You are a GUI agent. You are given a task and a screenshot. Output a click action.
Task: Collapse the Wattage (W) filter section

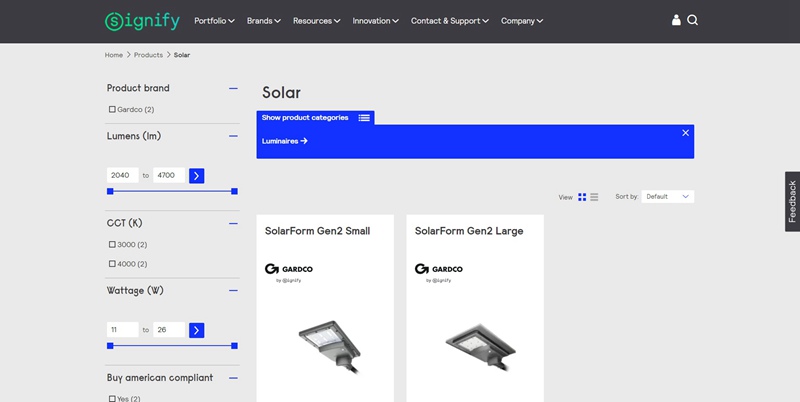[x=233, y=291]
